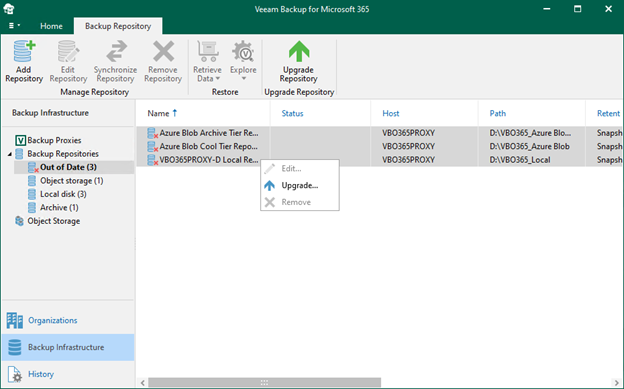
Task: Select Out of Date (3) tree item
Action: click(x=68, y=167)
